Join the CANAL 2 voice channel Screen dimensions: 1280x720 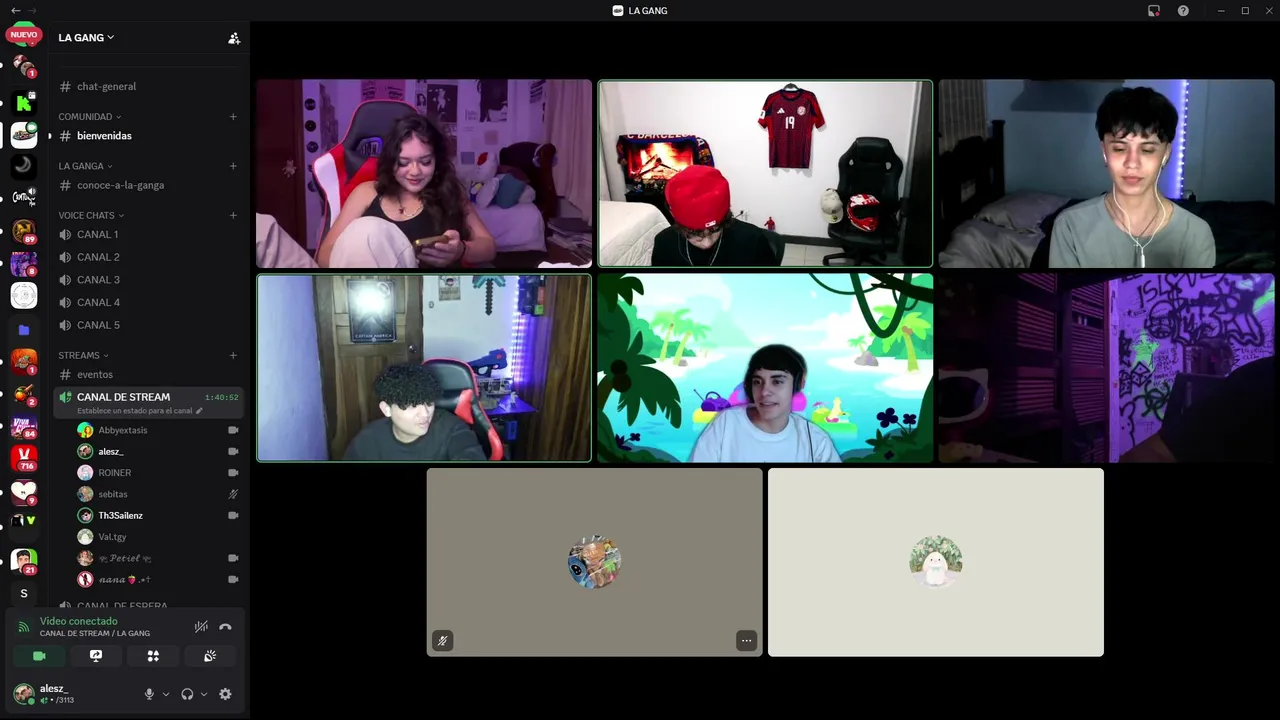click(149, 257)
